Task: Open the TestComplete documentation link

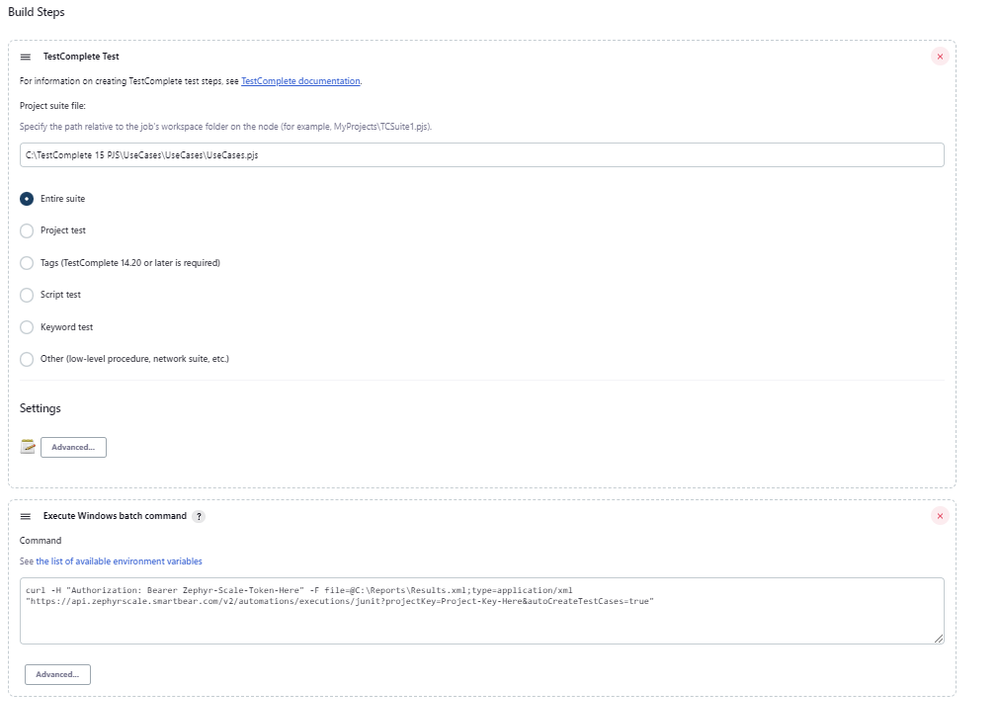Action: pos(301,80)
